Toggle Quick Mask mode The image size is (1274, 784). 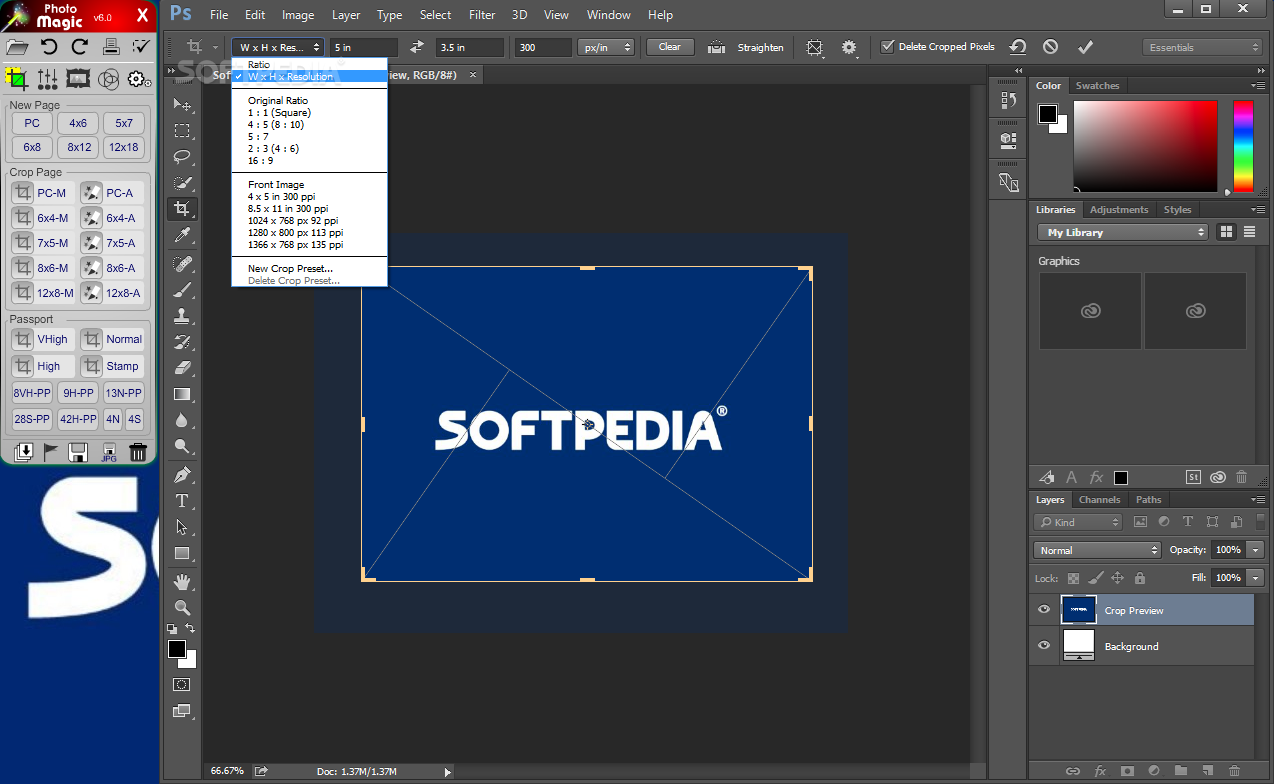(182, 685)
